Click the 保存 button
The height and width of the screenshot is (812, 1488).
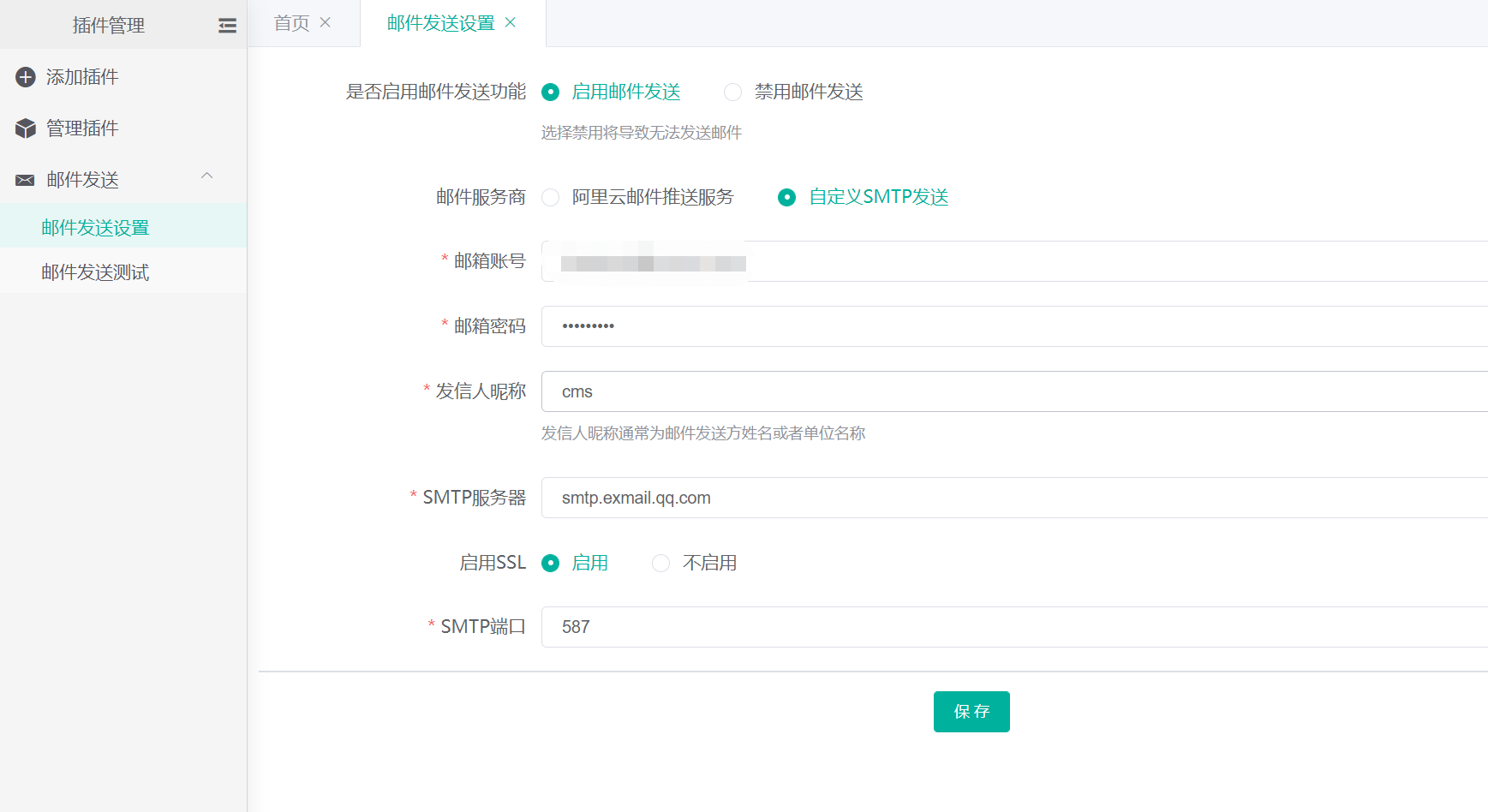point(971,712)
